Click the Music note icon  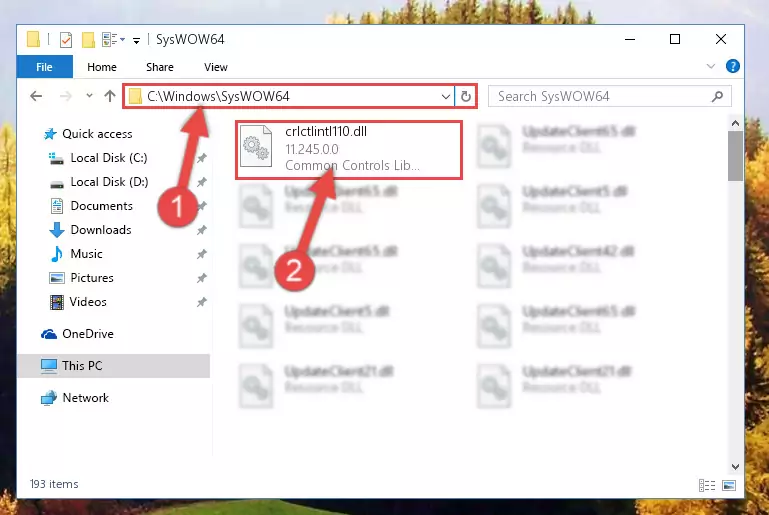(x=57, y=254)
